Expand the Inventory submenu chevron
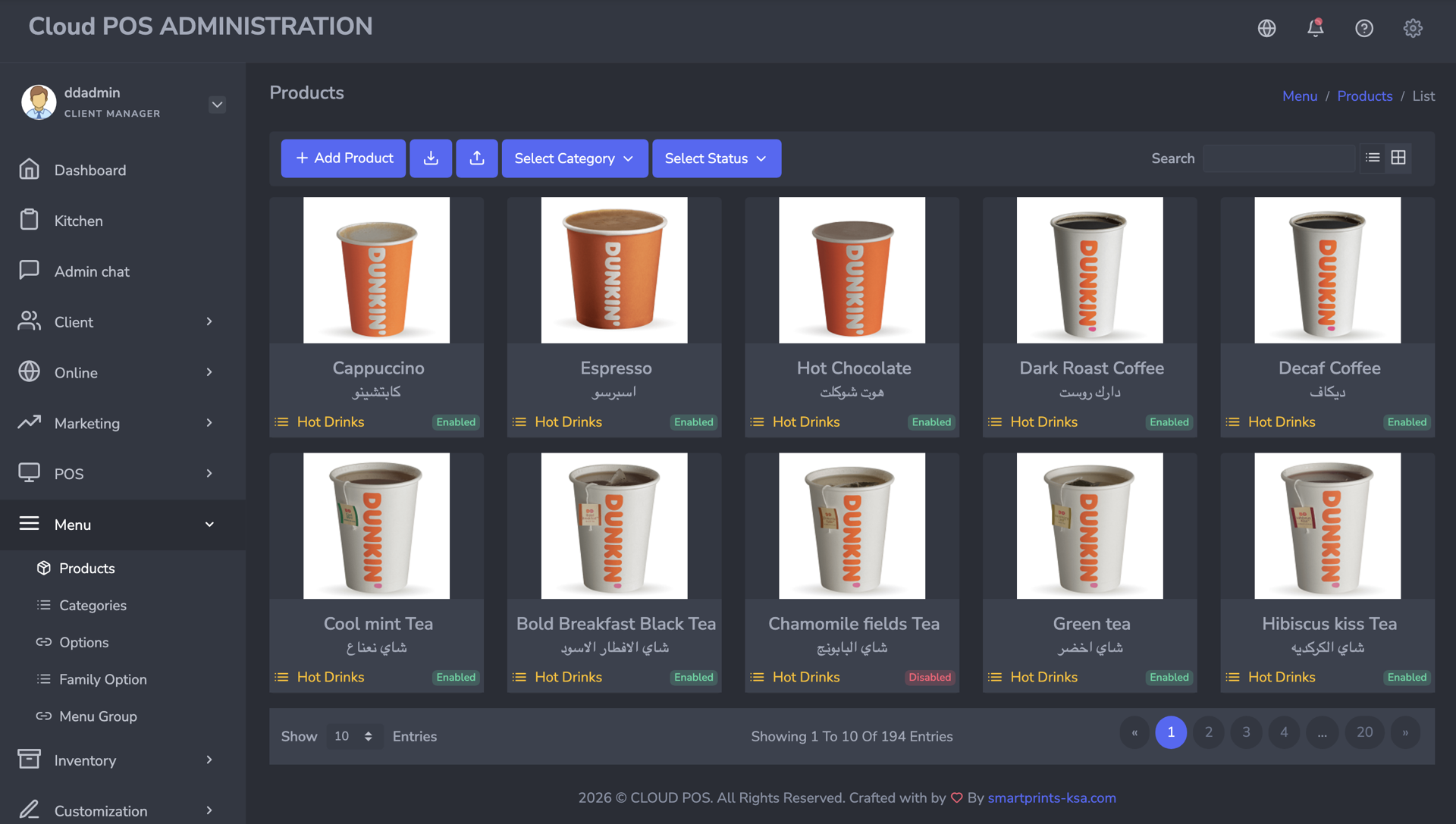Screen dimensions: 1456x824 pos(209,760)
